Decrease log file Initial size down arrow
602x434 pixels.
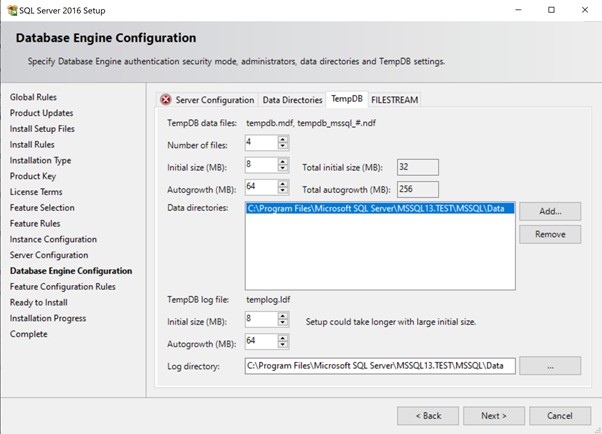point(283,323)
